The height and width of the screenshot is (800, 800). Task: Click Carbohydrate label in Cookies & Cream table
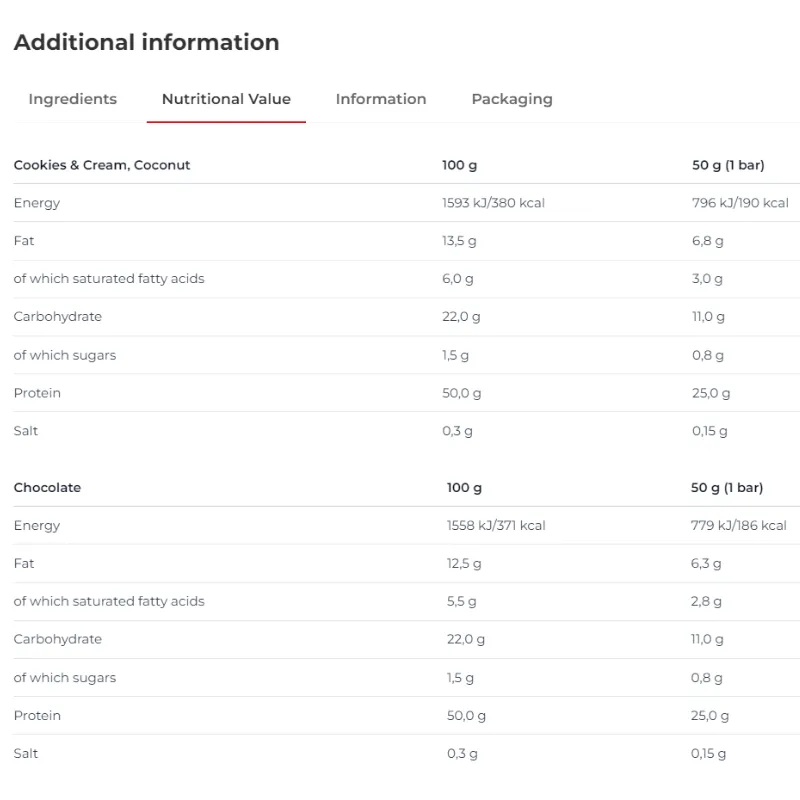[58, 317]
